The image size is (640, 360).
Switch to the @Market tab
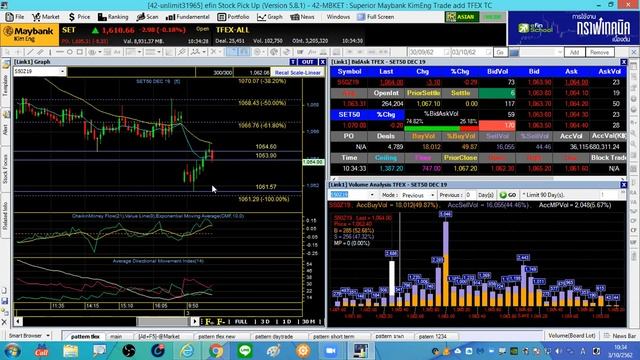click(159, 336)
